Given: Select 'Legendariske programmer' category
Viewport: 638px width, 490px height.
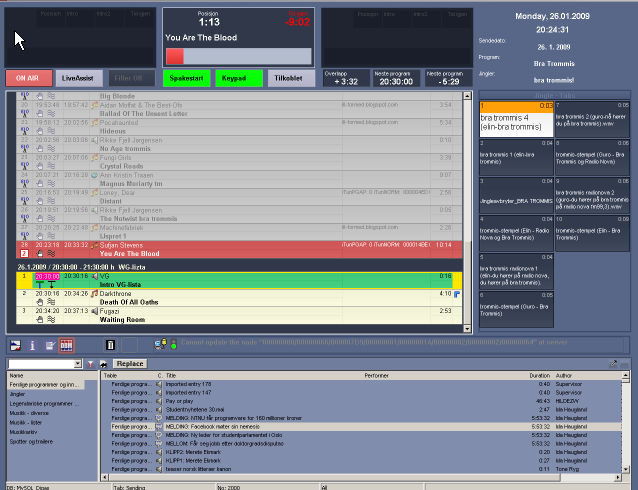Looking at the screenshot, I should click(x=44, y=404).
